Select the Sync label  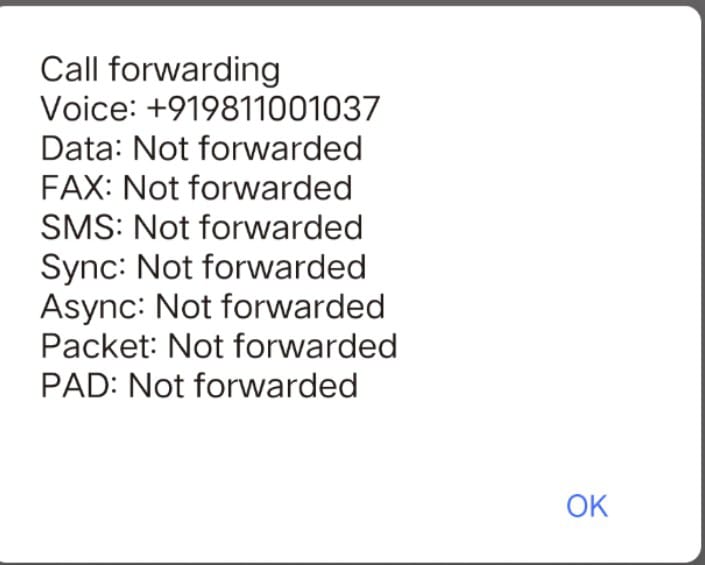[x=83, y=268]
